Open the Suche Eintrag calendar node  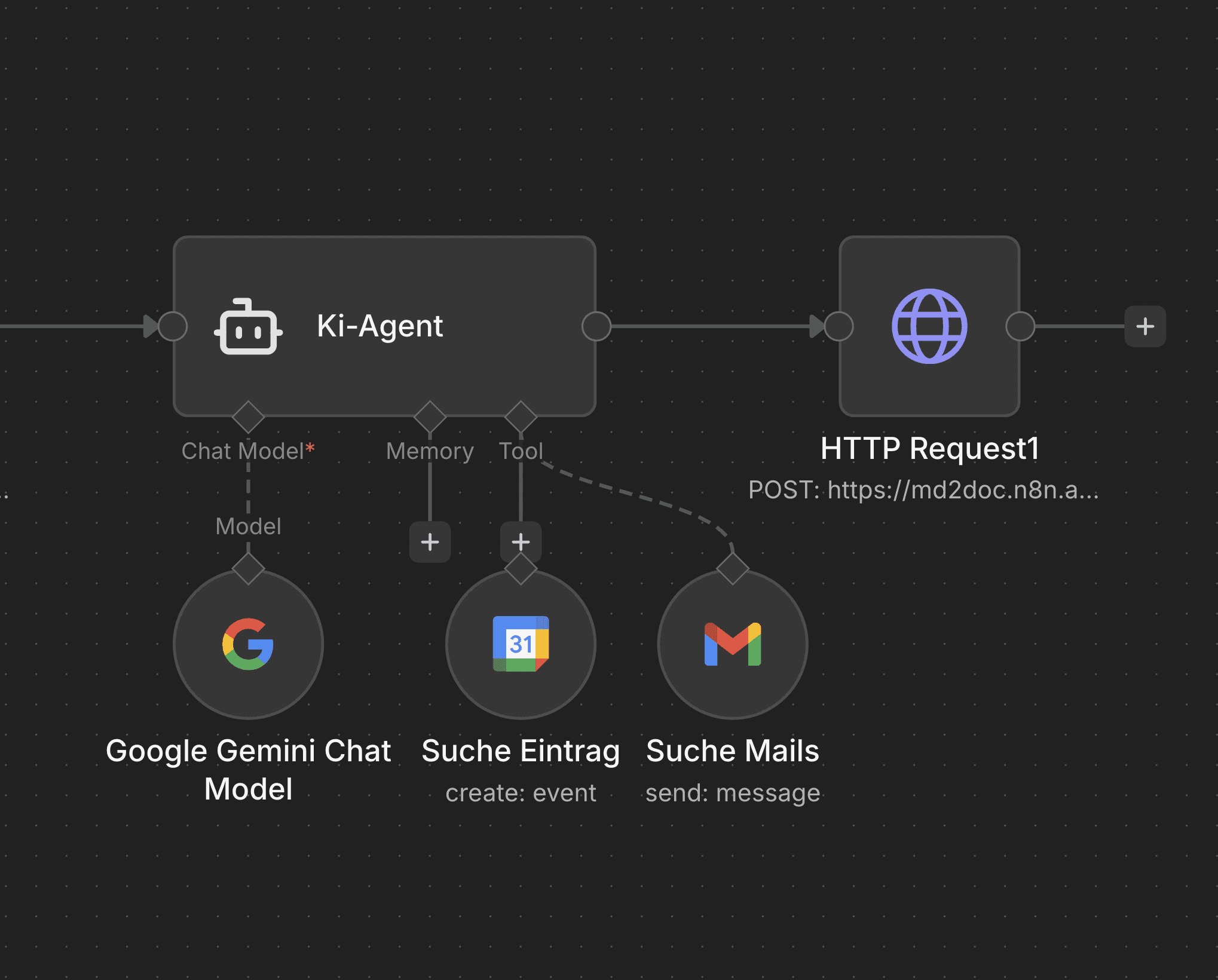(521, 644)
